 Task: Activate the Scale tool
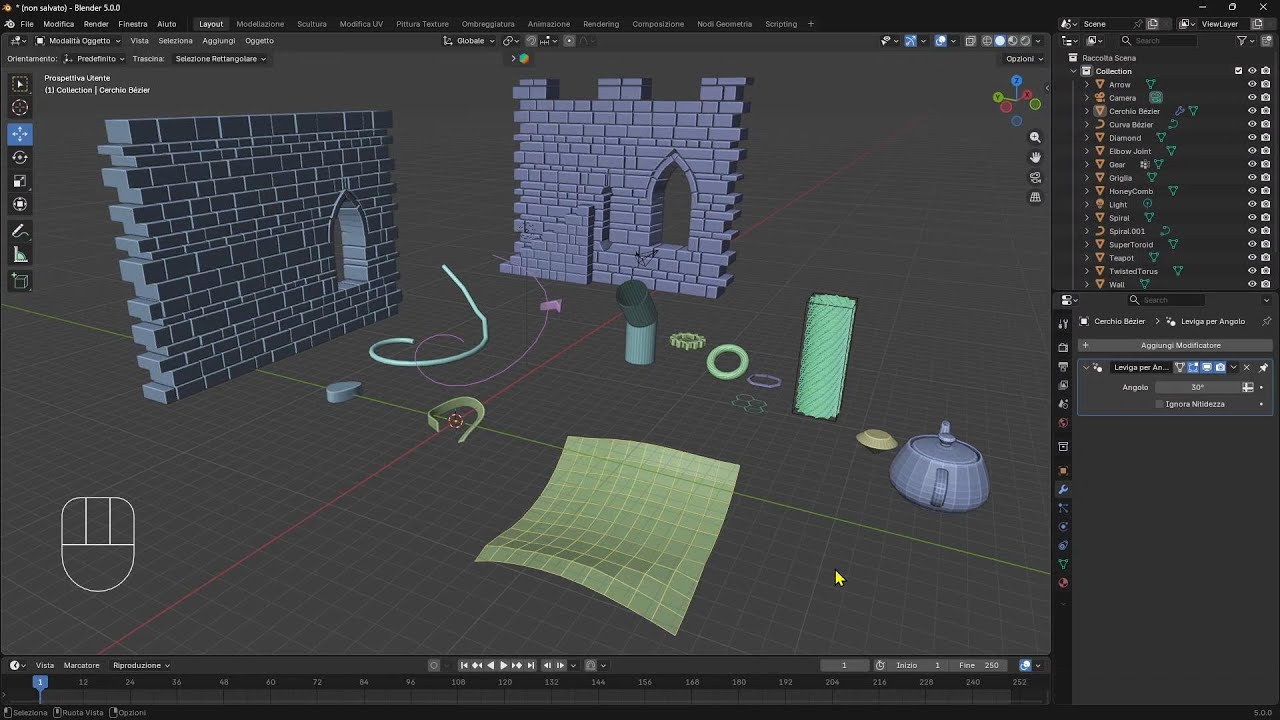(20, 181)
